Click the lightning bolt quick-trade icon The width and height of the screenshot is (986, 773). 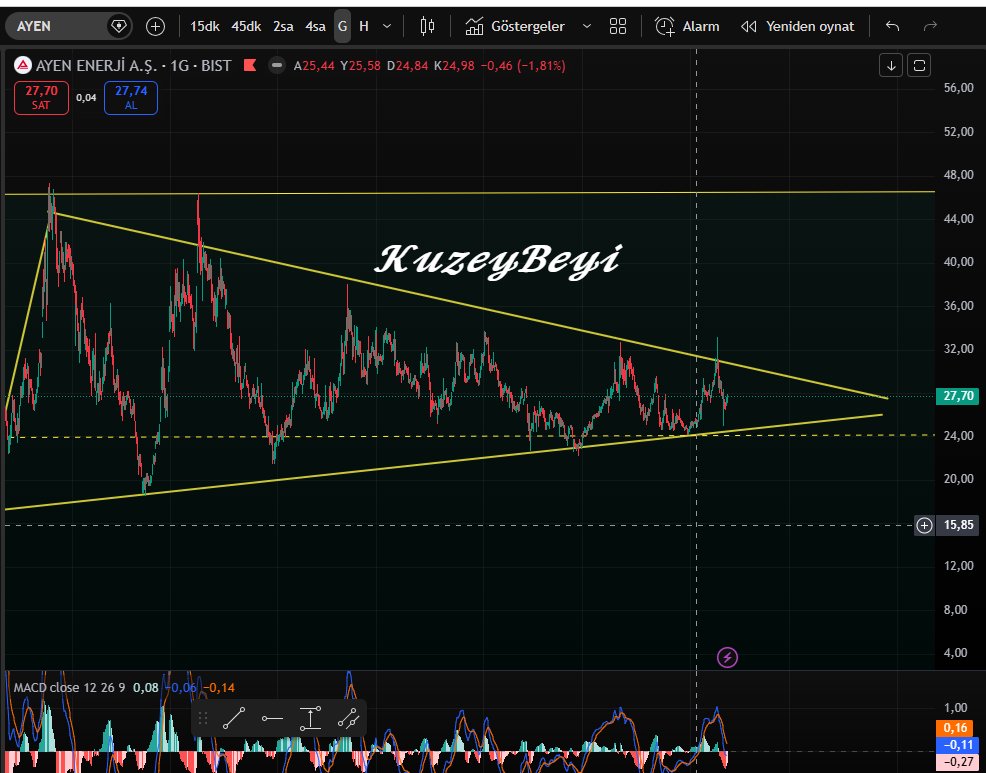coord(726,657)
